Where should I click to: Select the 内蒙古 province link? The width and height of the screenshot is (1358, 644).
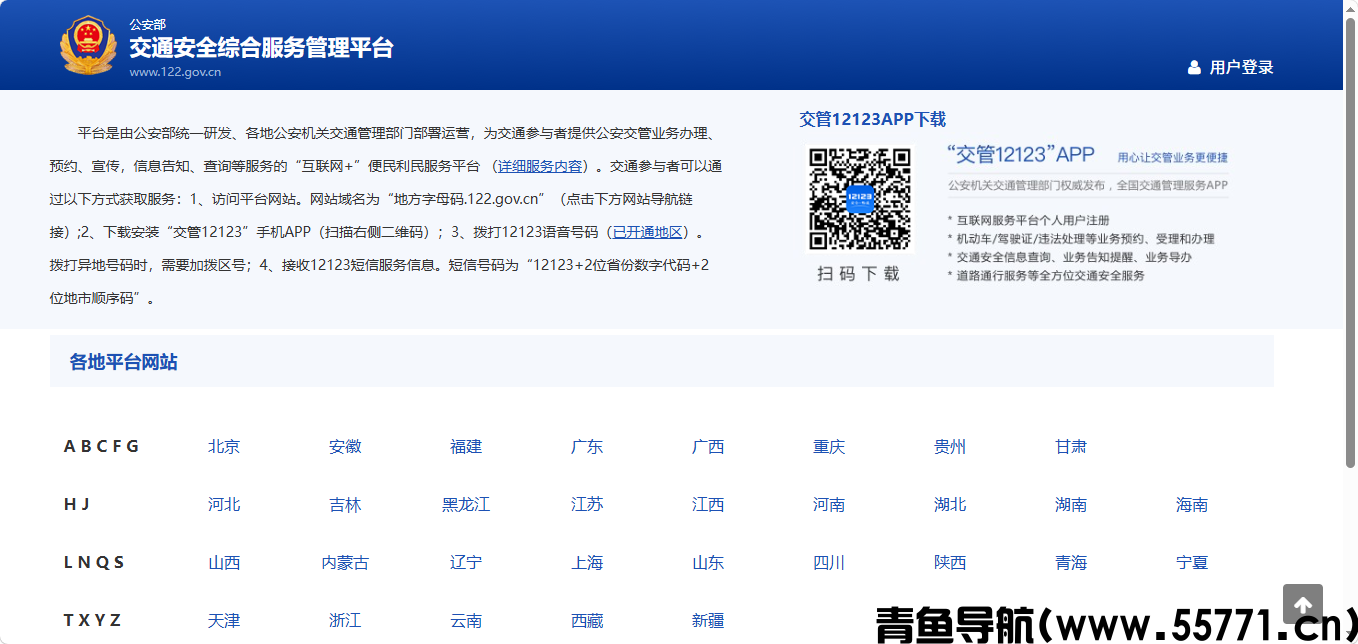[345, 563]
